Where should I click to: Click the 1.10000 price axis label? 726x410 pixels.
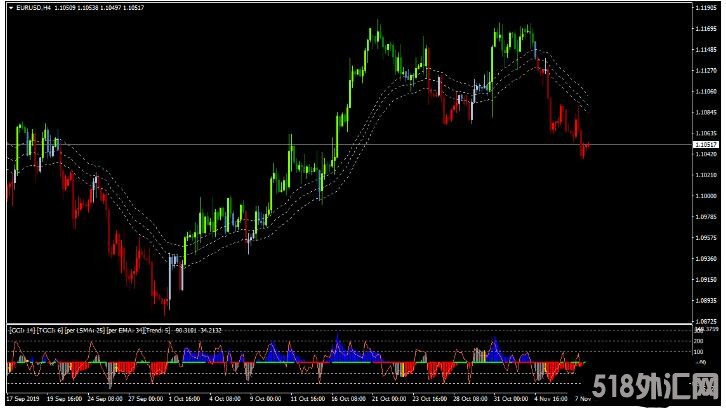[706, 196]
